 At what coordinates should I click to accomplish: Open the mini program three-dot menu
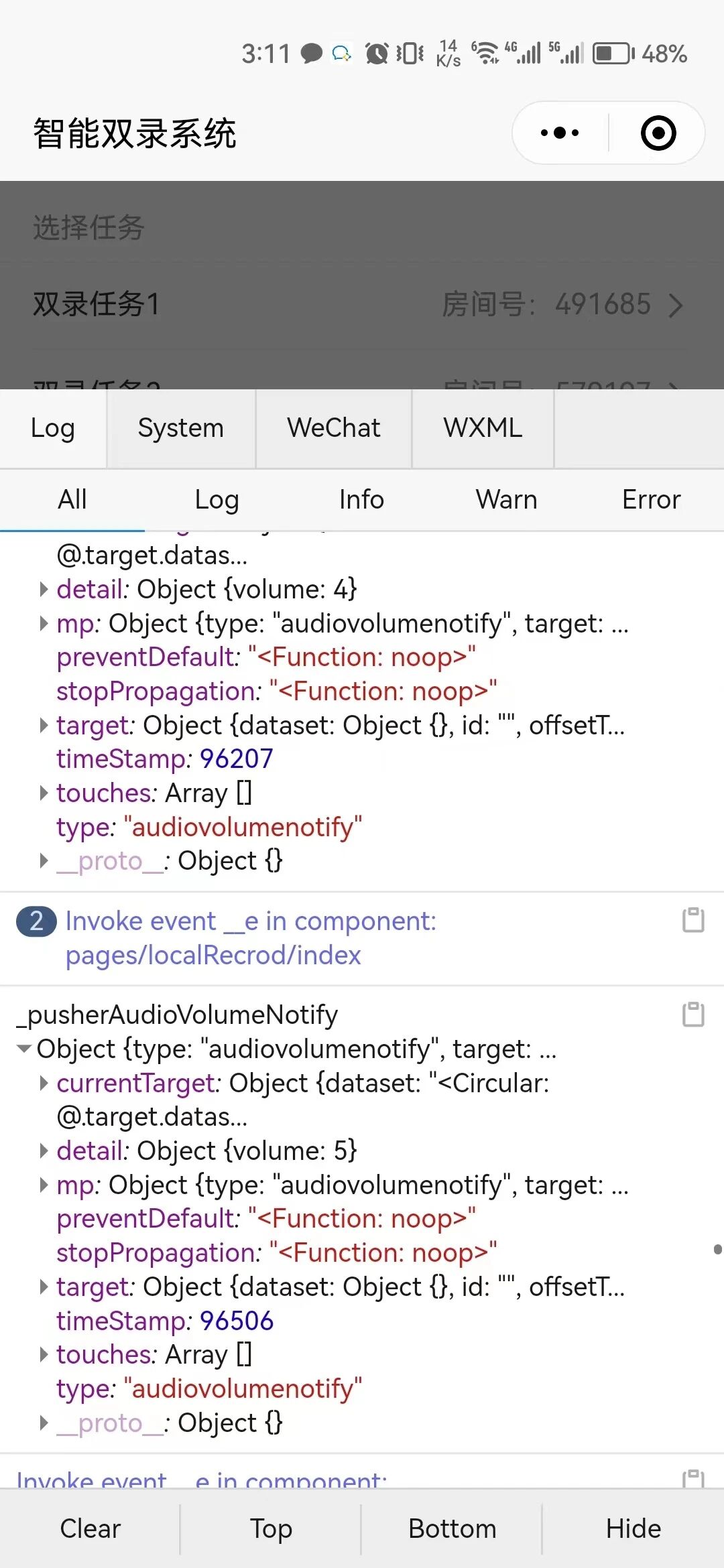pos(560,133)
